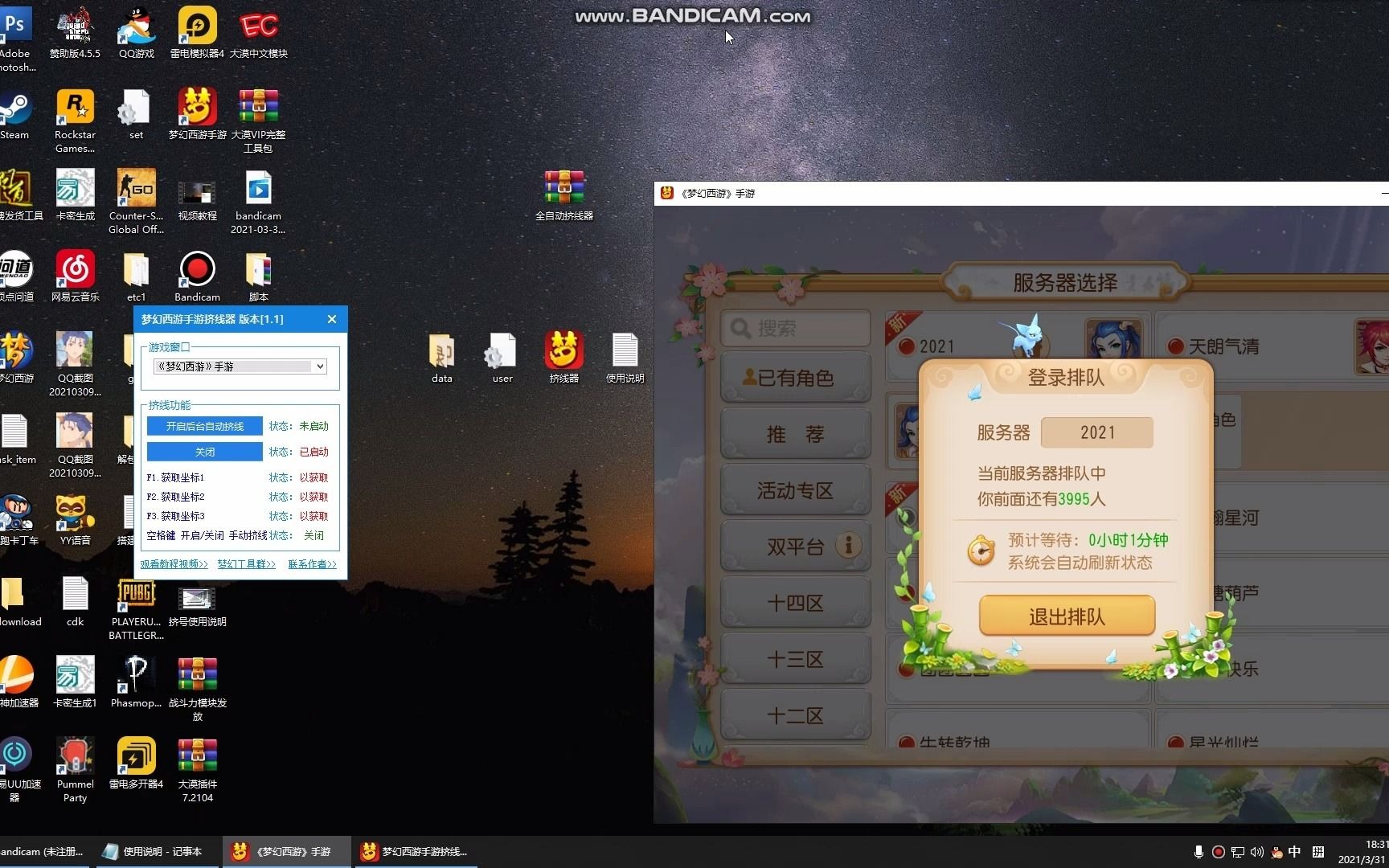Viewport: 1389px width, 868px height.
Task: Open the cdk file icon
Action: (75, 601)
